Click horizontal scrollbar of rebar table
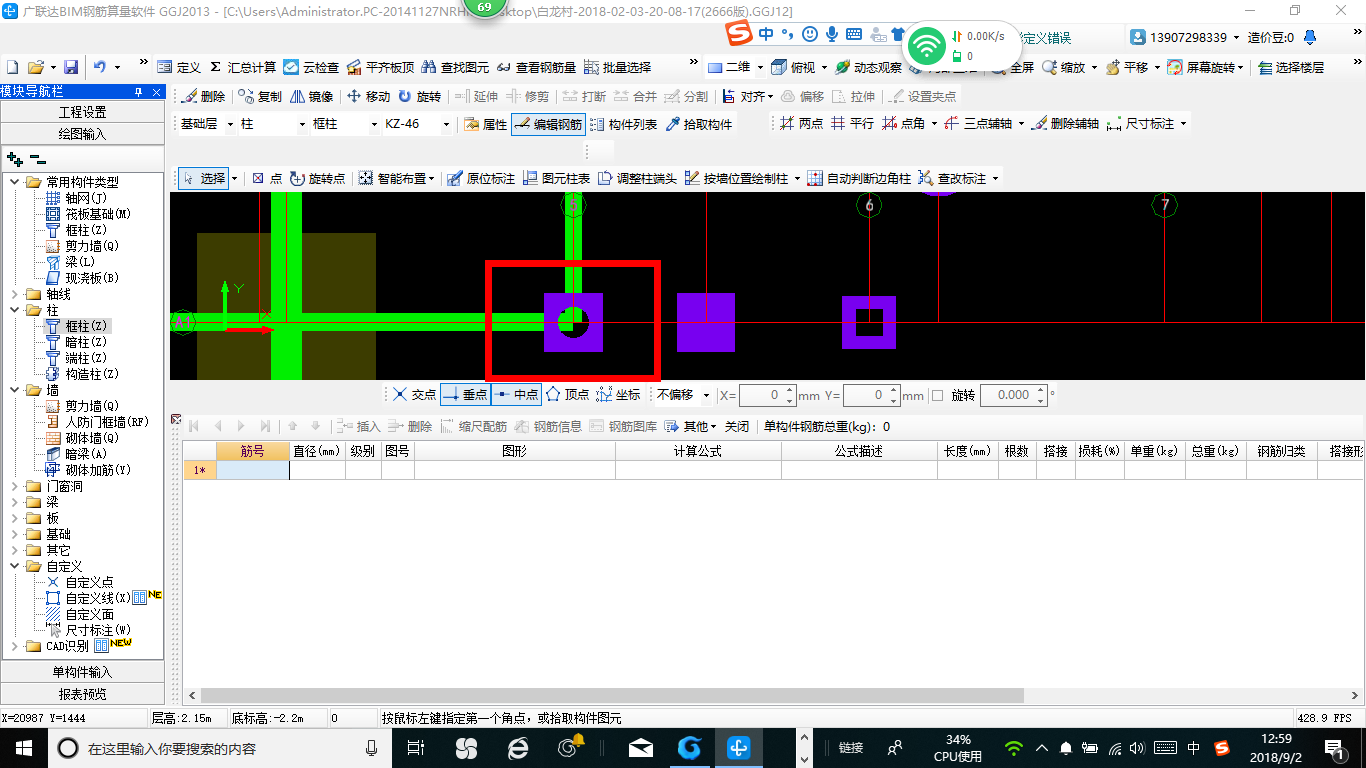The width and height of the screenshot is (1366, 768). 612,696
